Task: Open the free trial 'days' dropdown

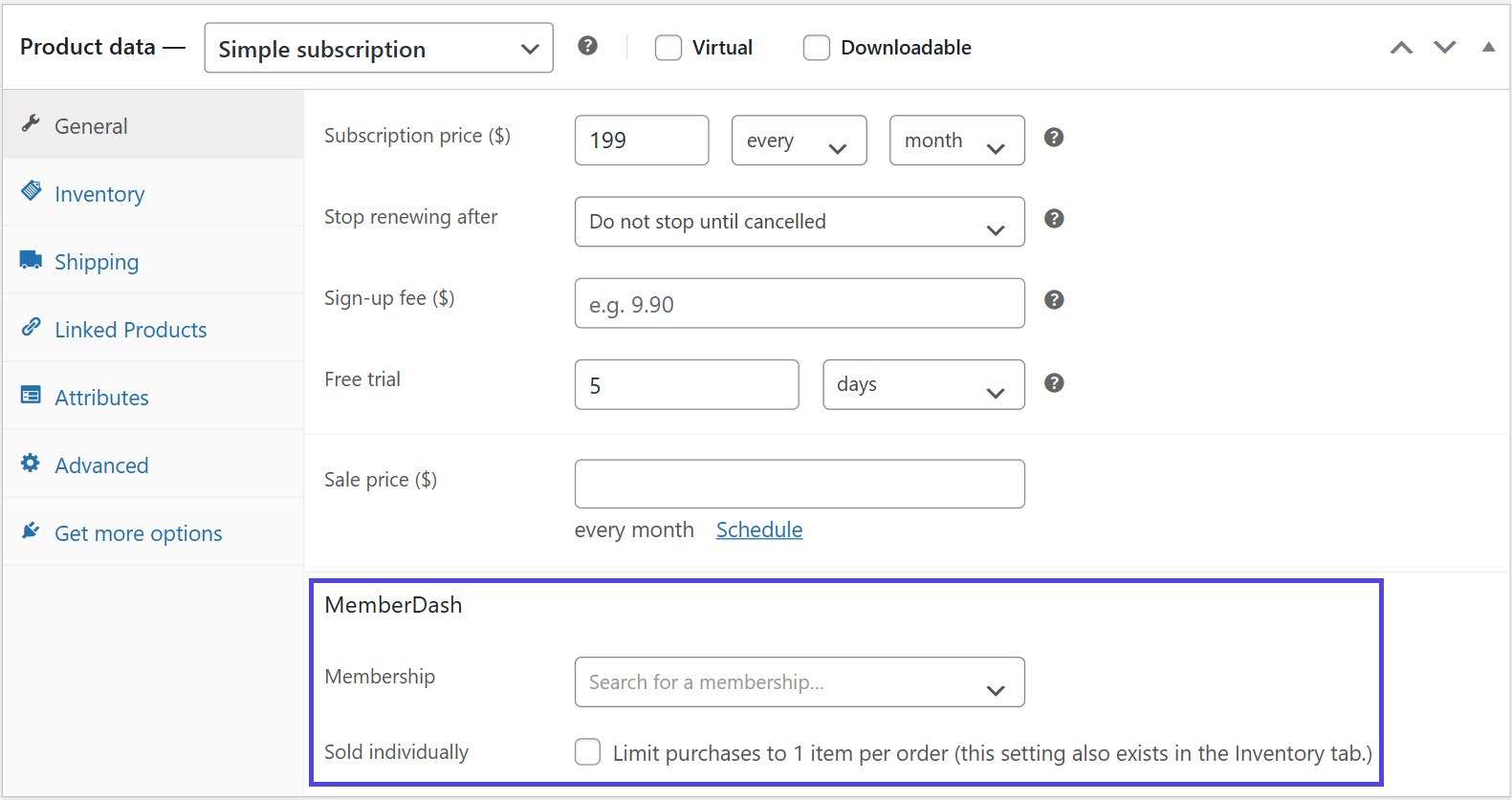Action: coord(924,384)
